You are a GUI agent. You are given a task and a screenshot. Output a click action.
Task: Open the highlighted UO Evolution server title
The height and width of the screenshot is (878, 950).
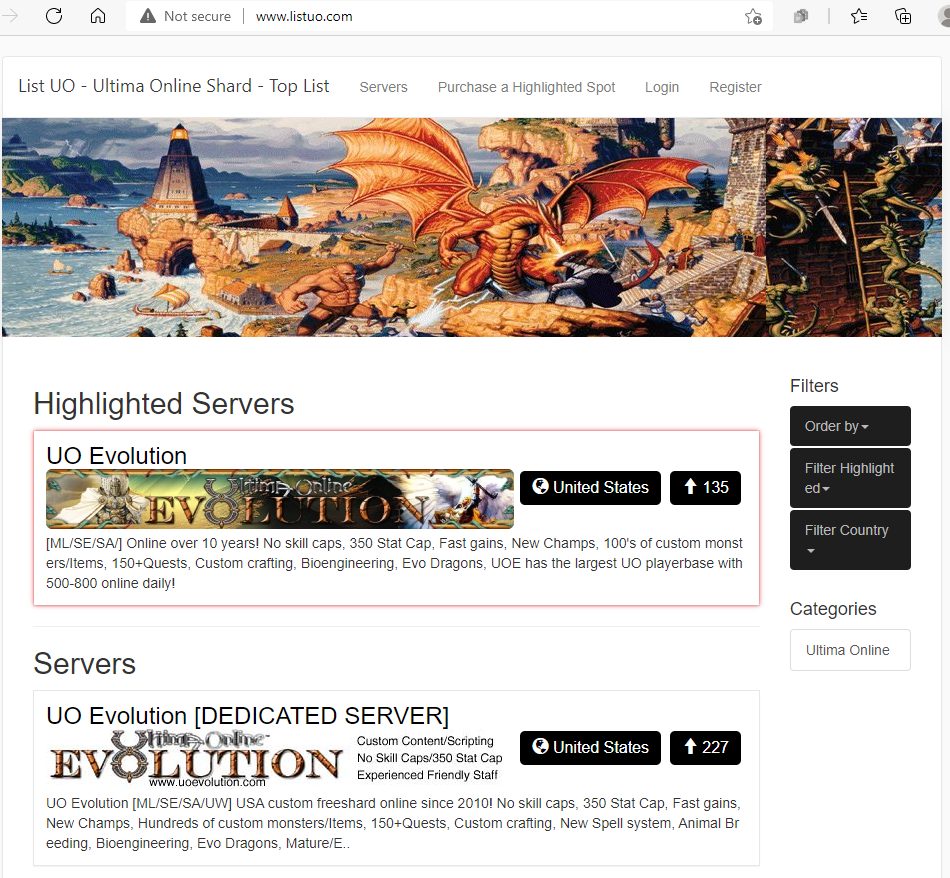click(x=116, y=456)
